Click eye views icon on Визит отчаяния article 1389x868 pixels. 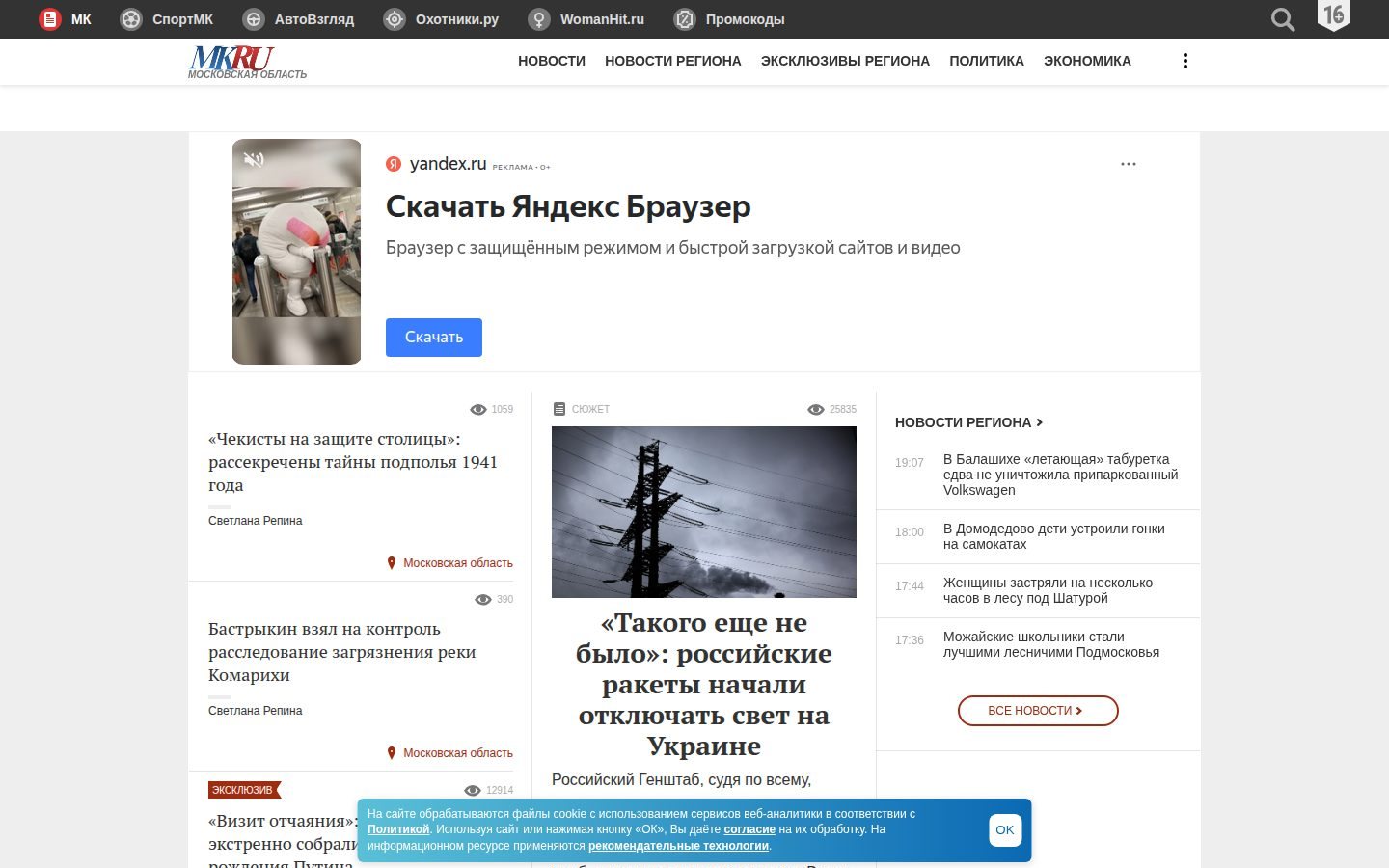coord(473,791)
